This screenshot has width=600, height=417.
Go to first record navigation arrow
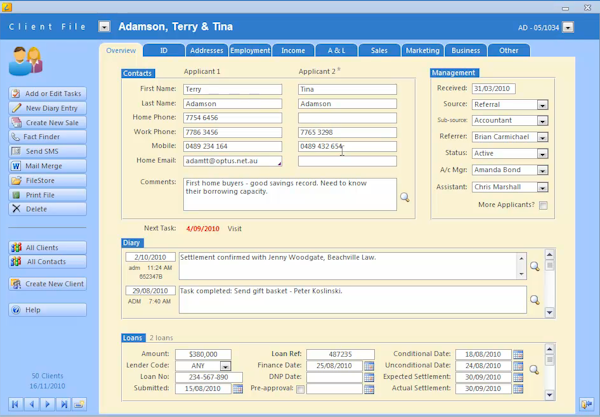click(15, 404)
